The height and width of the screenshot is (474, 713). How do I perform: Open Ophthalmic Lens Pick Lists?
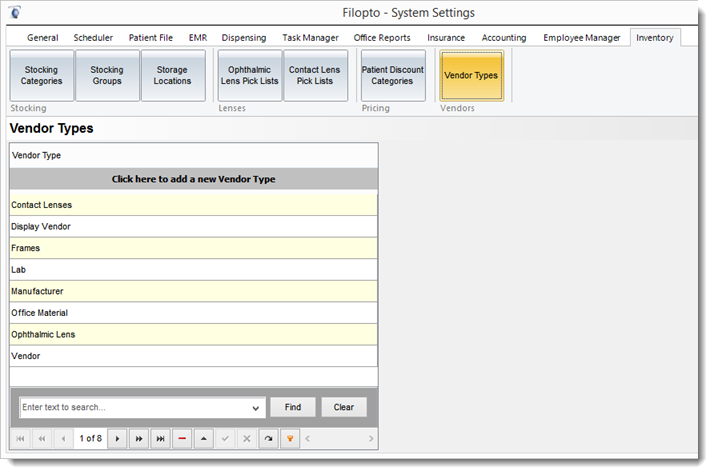(250, 76)
